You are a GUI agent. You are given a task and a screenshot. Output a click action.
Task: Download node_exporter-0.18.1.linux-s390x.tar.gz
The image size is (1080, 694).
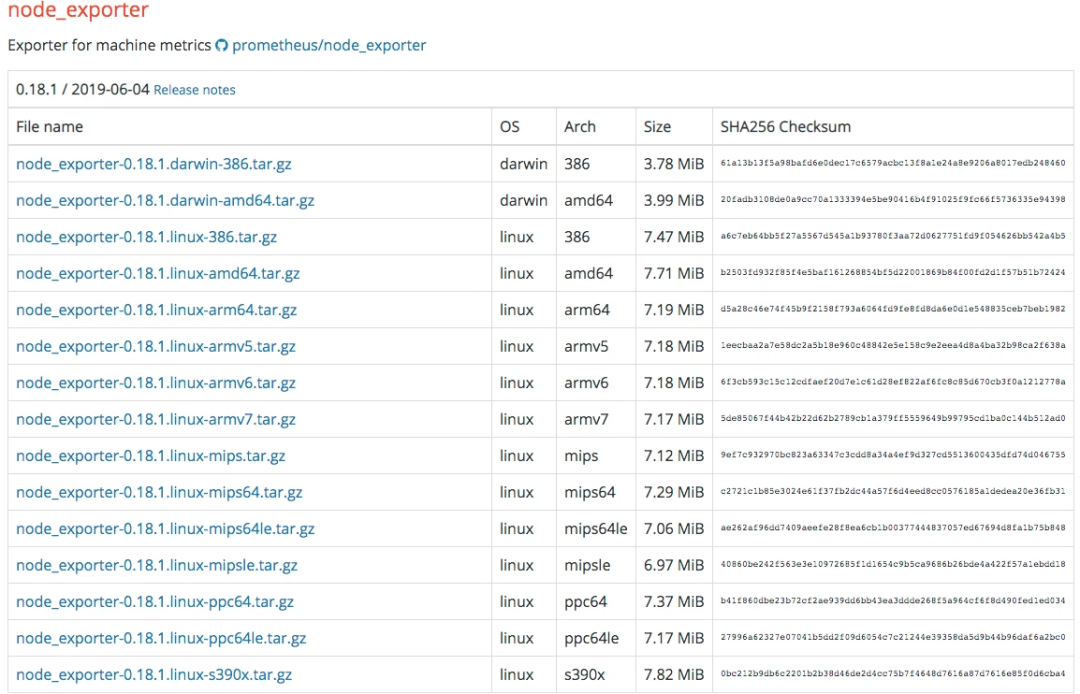coord(154,675)
